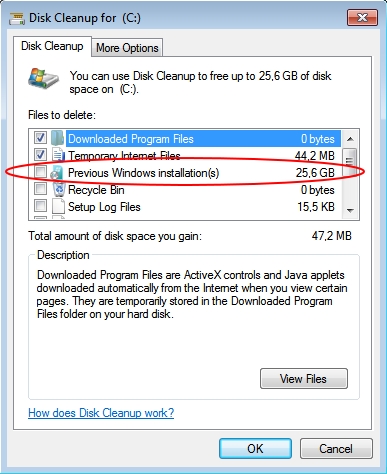Click the Setup Log Files page icon

point(58,206)
